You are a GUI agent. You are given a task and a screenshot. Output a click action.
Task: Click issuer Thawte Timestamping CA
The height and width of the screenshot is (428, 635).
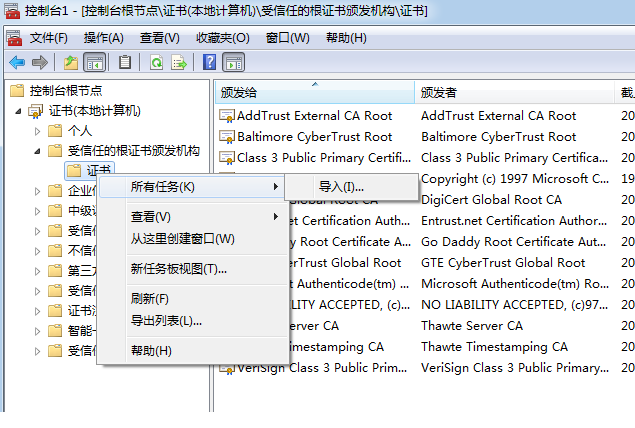[x=494, y=347]
